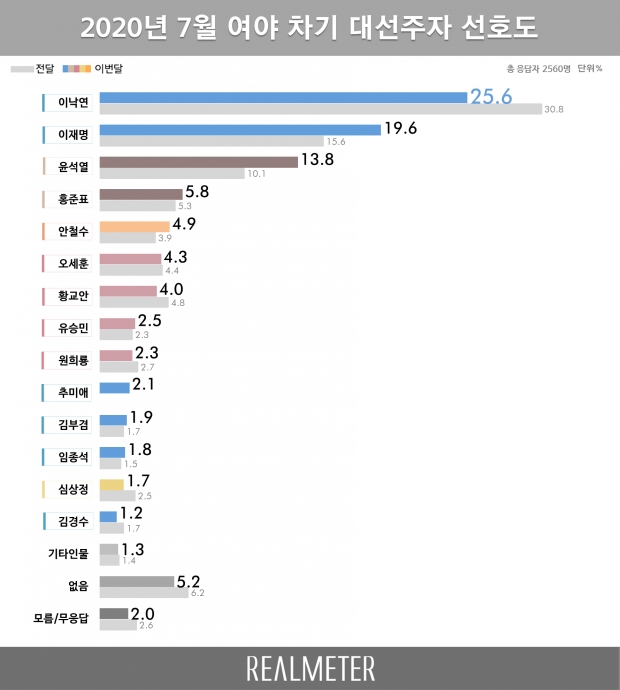The height and width of the screenshot is (690, 620).
Task: Select the '오세훈' candidate label
Action: tap(67, 263)
